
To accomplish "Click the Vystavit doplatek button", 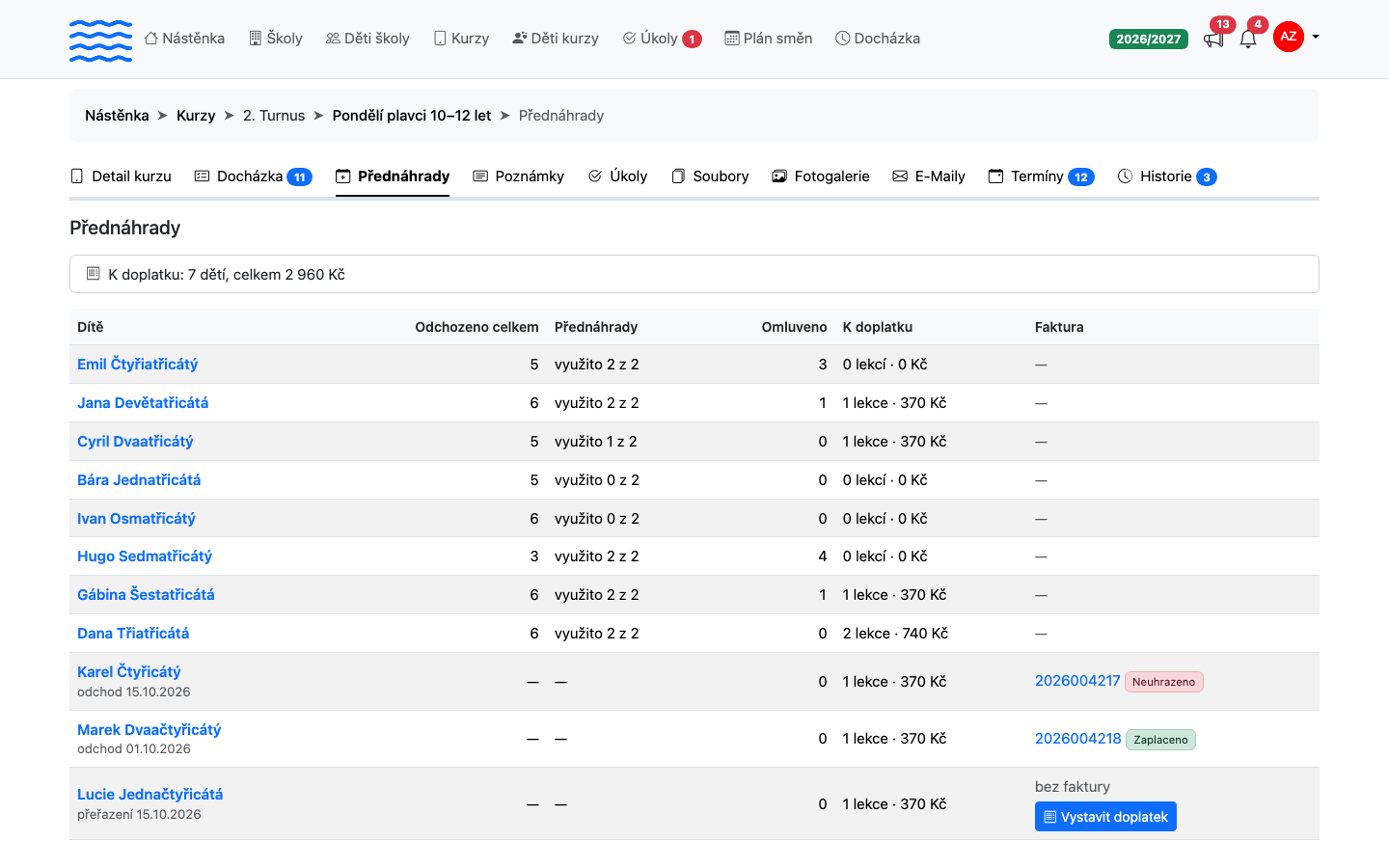I will [1105, 817].
